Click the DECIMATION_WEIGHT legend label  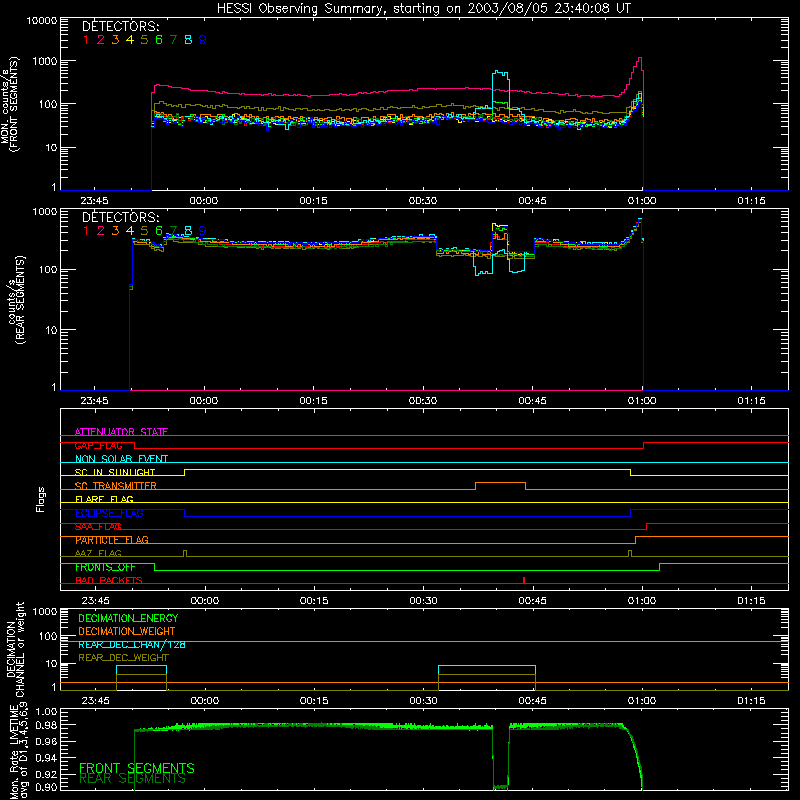(127, 631)
